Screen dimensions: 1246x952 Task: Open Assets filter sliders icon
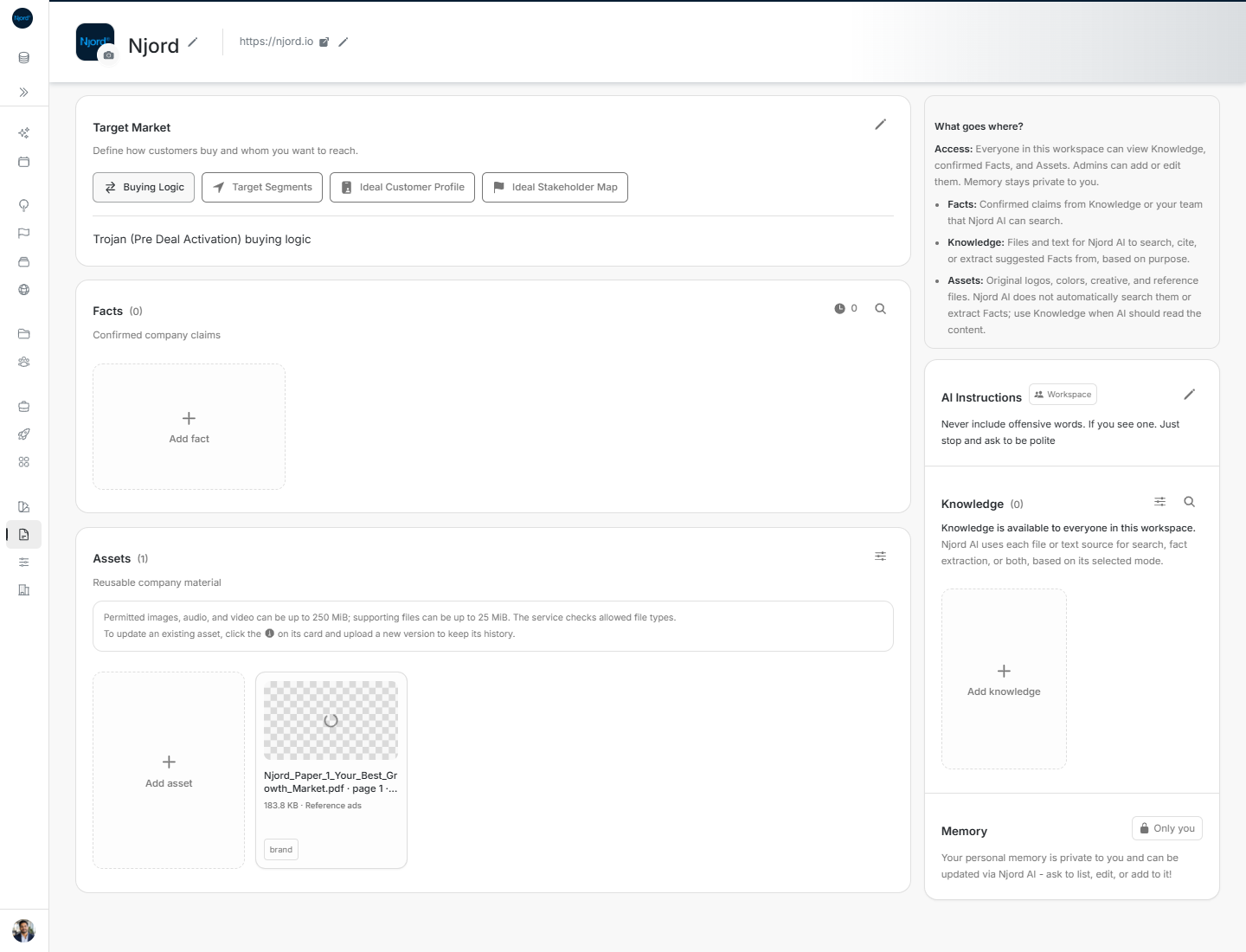[880, 556]
